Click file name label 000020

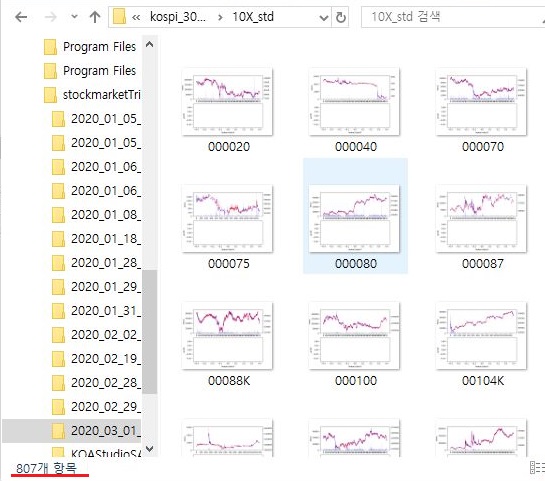229,147
